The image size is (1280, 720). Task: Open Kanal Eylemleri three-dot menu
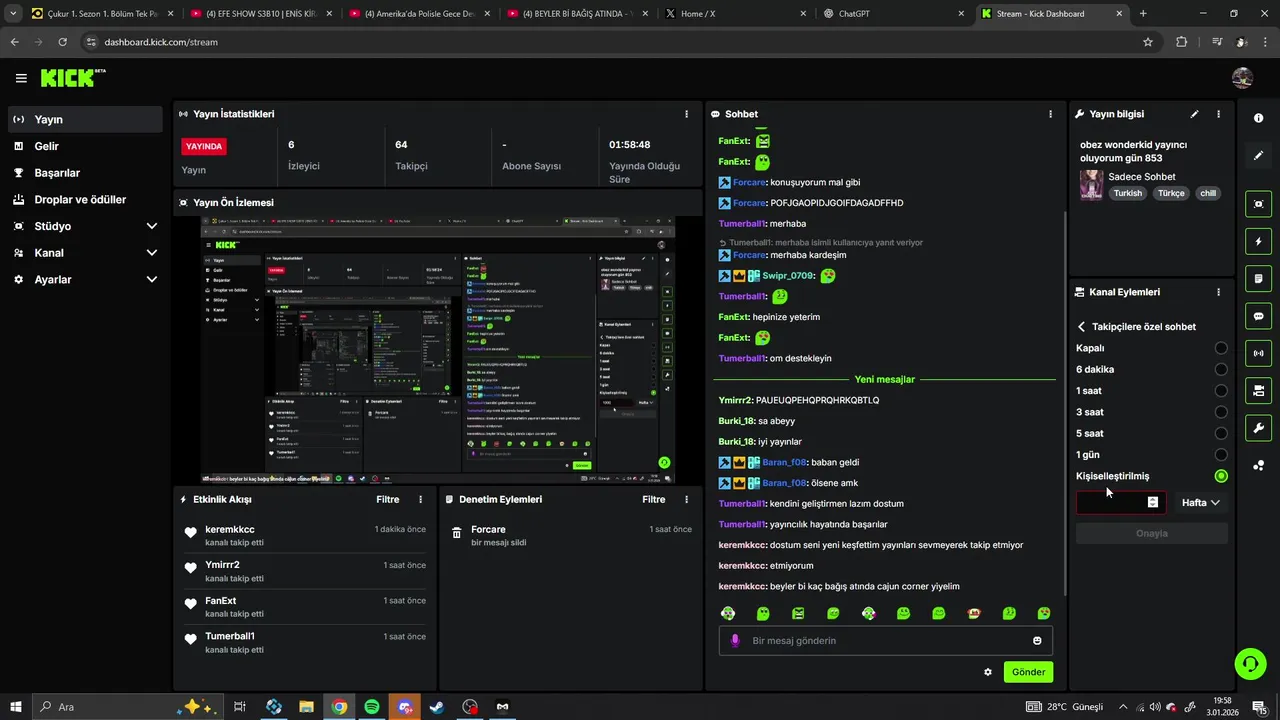pyautogui.click(x=1218, y=292)
